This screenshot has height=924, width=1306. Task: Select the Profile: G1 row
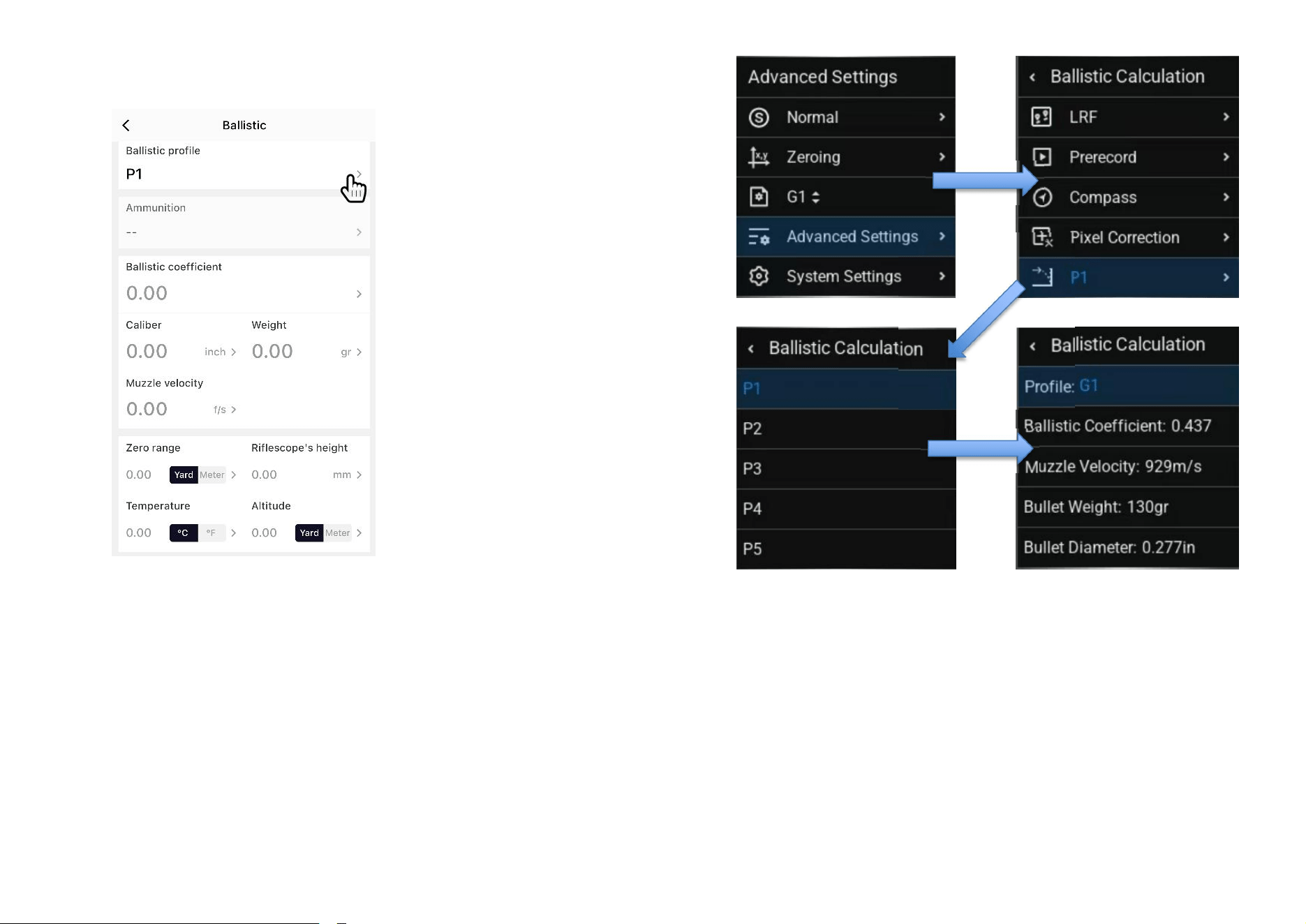1128,386
